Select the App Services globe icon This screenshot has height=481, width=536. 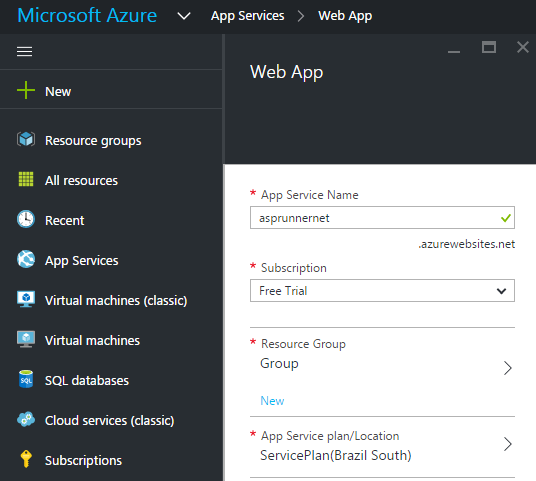pyautogui.click(x=26, y=259)
